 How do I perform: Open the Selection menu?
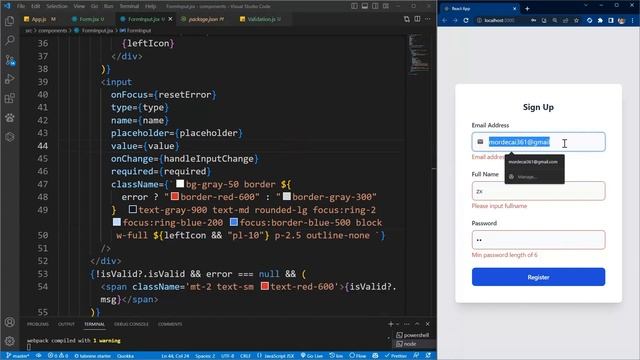pyautogui.click(x=57, y=6)
